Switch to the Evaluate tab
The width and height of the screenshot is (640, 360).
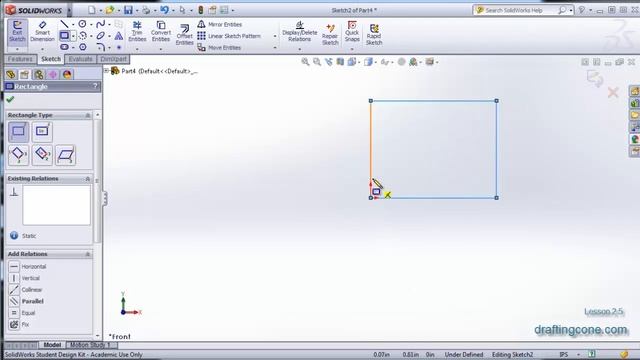click(80, 59)
